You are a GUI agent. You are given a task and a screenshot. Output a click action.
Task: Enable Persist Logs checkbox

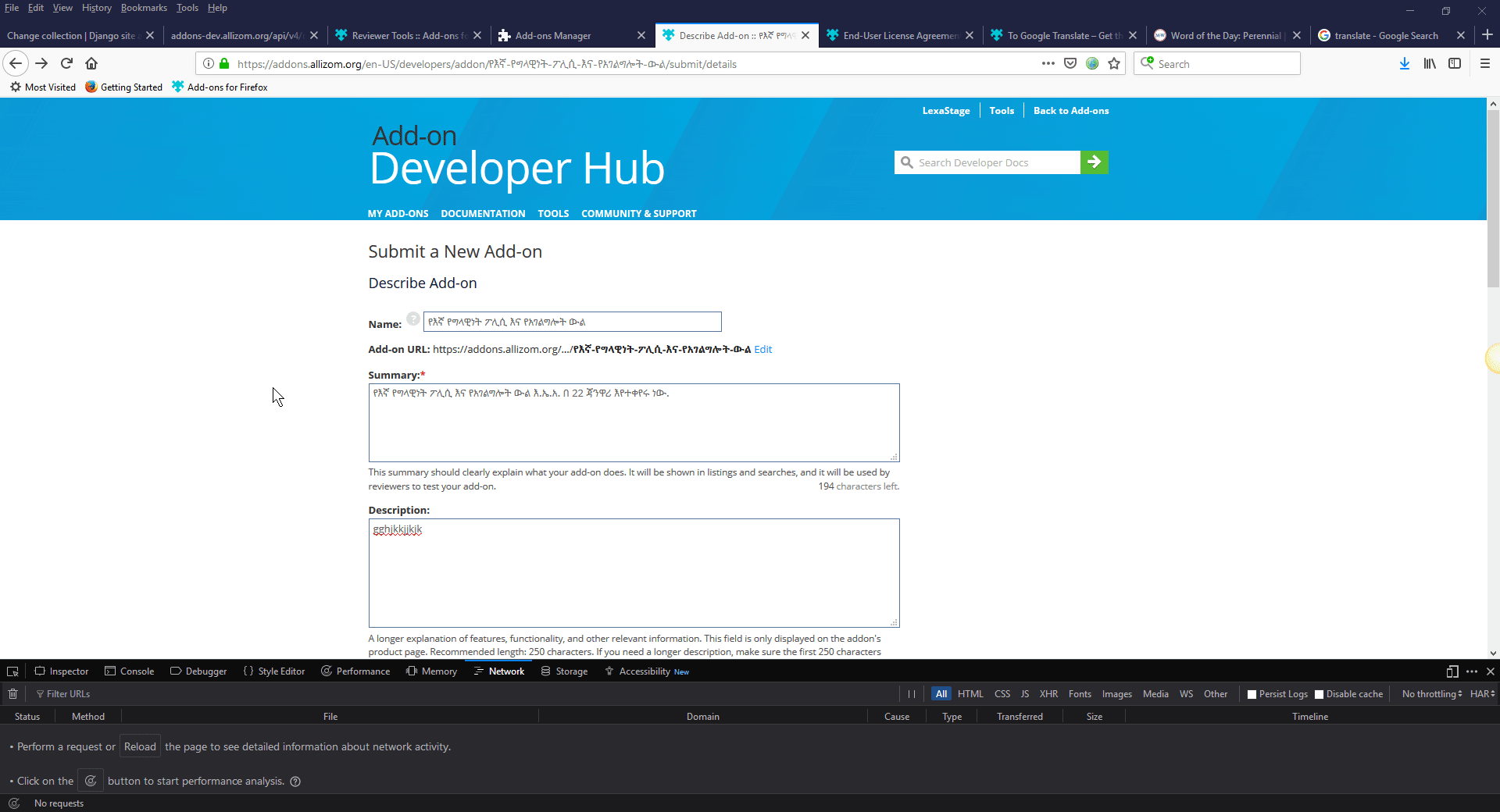point(1252,694)
